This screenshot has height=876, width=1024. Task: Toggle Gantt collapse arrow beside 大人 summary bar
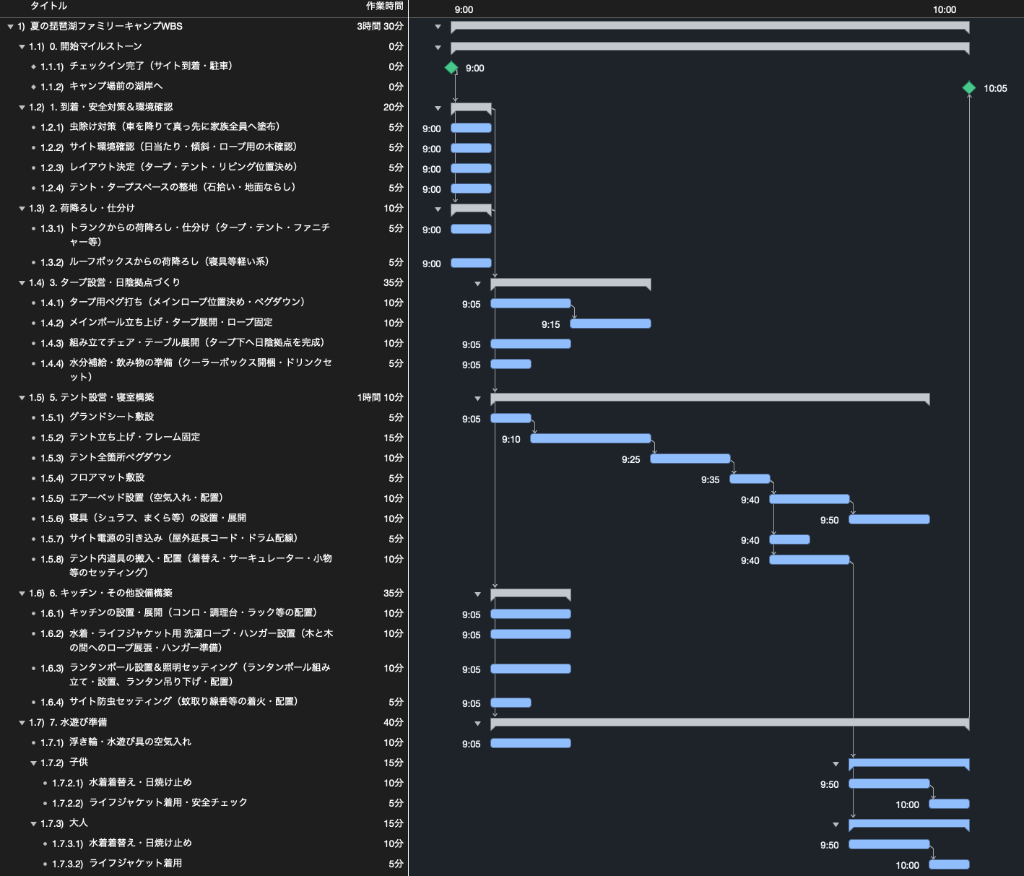click(835, 824)
